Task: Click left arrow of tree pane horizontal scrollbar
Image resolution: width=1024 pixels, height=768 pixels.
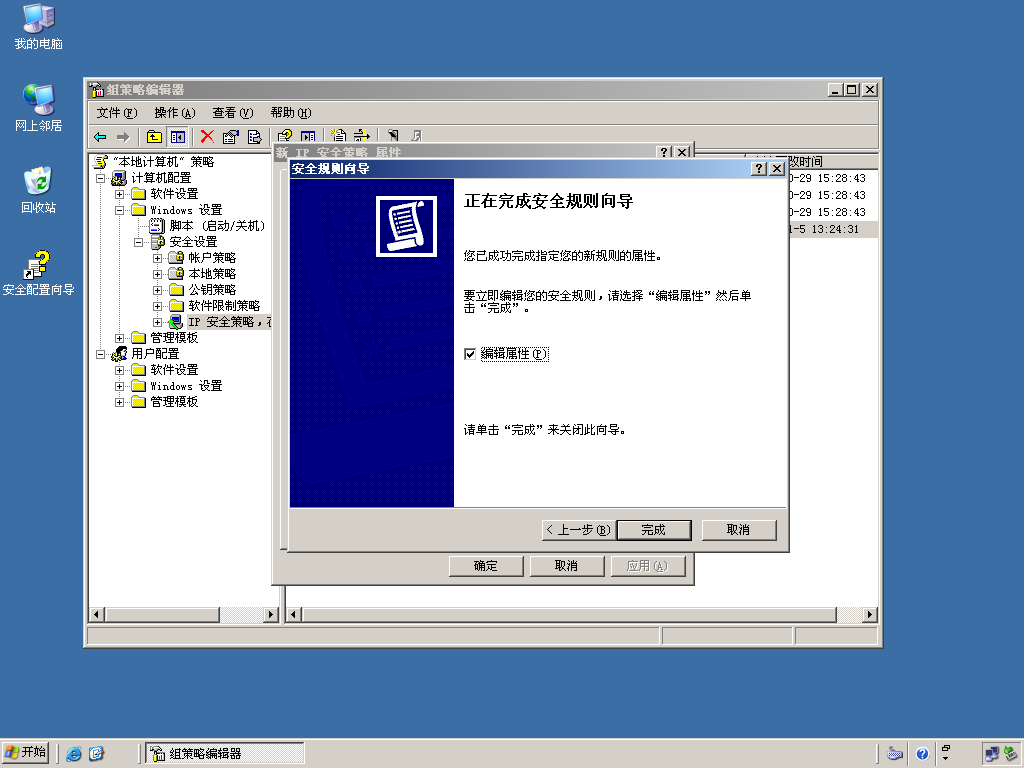Action: coord(96,615)
